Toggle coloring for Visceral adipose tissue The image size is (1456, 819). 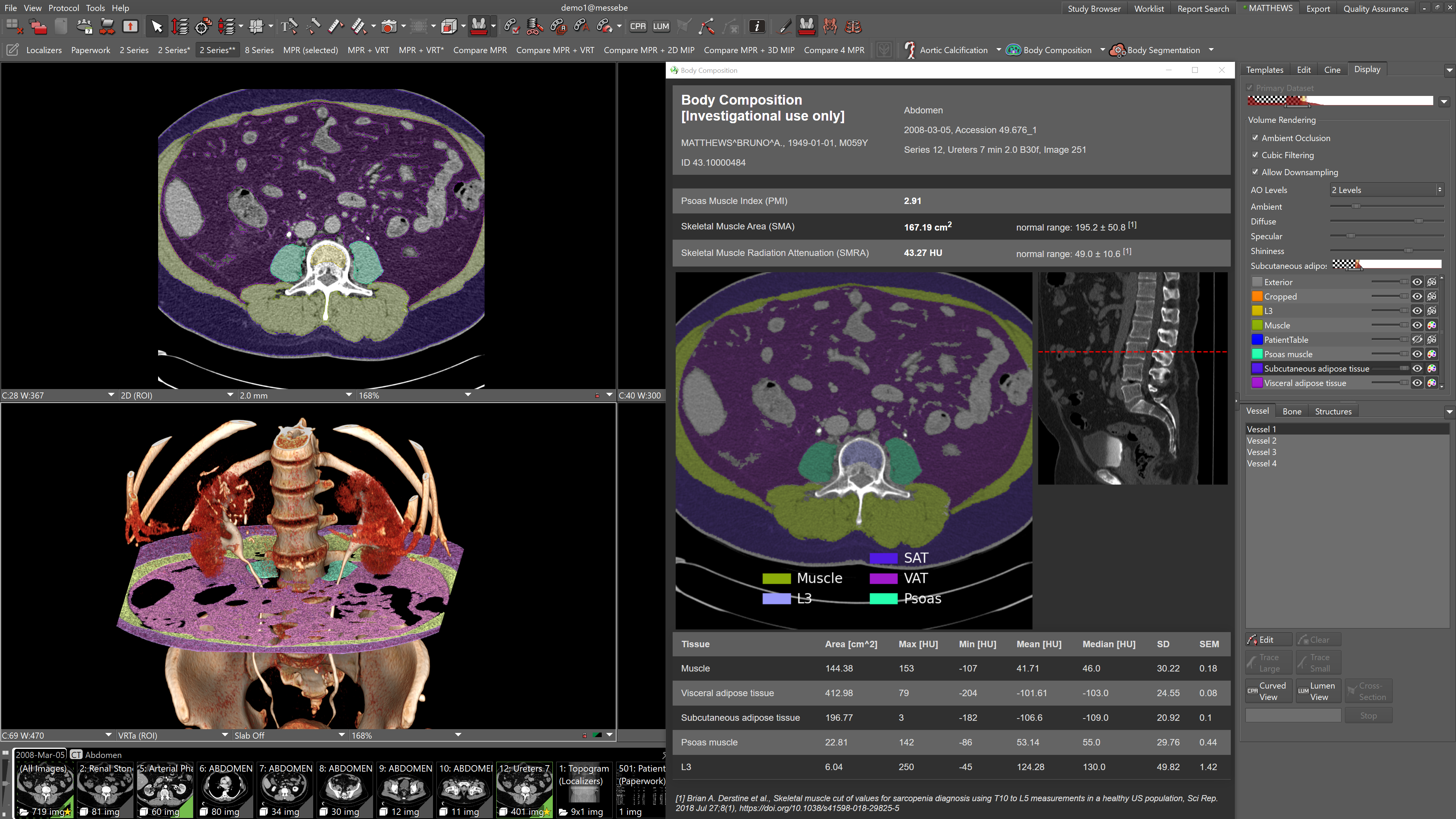(x=1432, y=383)
